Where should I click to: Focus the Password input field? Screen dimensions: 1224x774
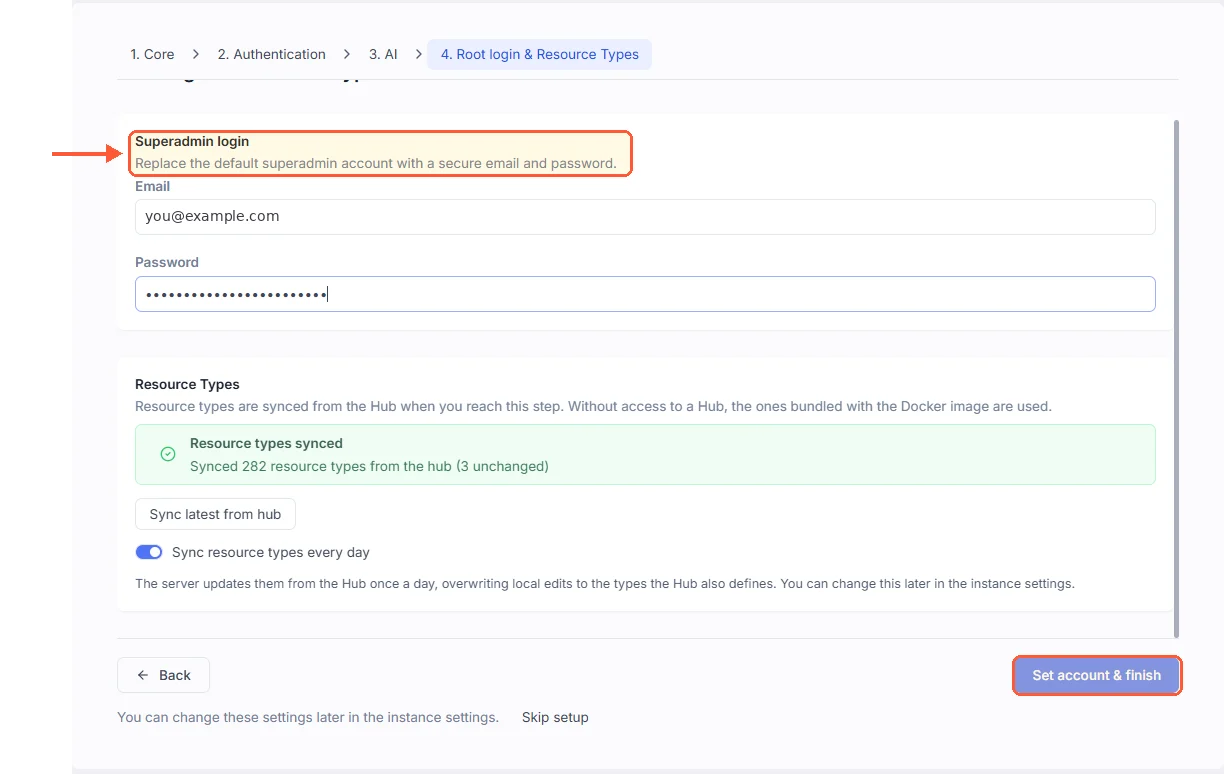645,294
